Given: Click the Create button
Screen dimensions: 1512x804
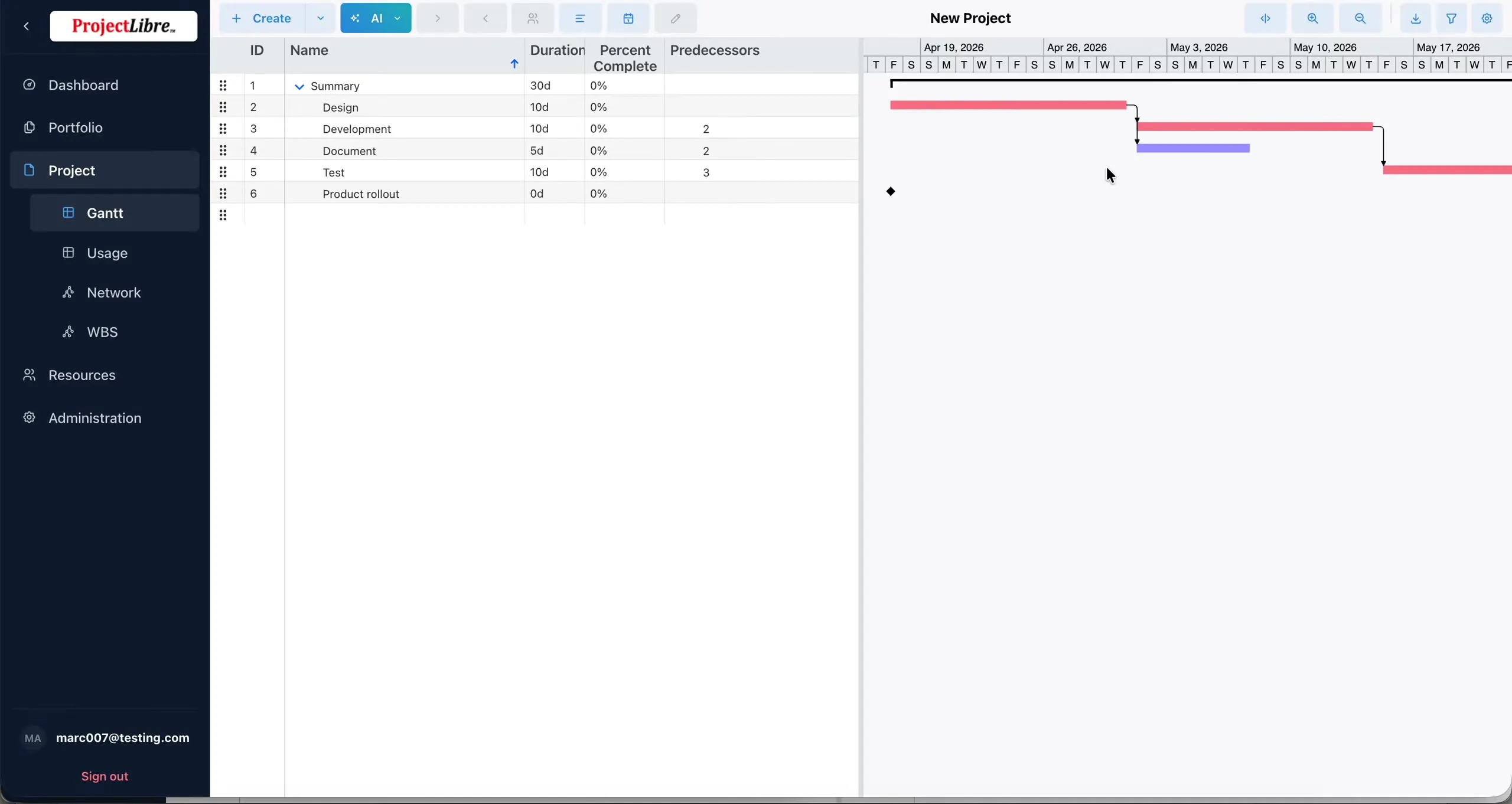Looking at the screenshot, I should click(262, 18).
